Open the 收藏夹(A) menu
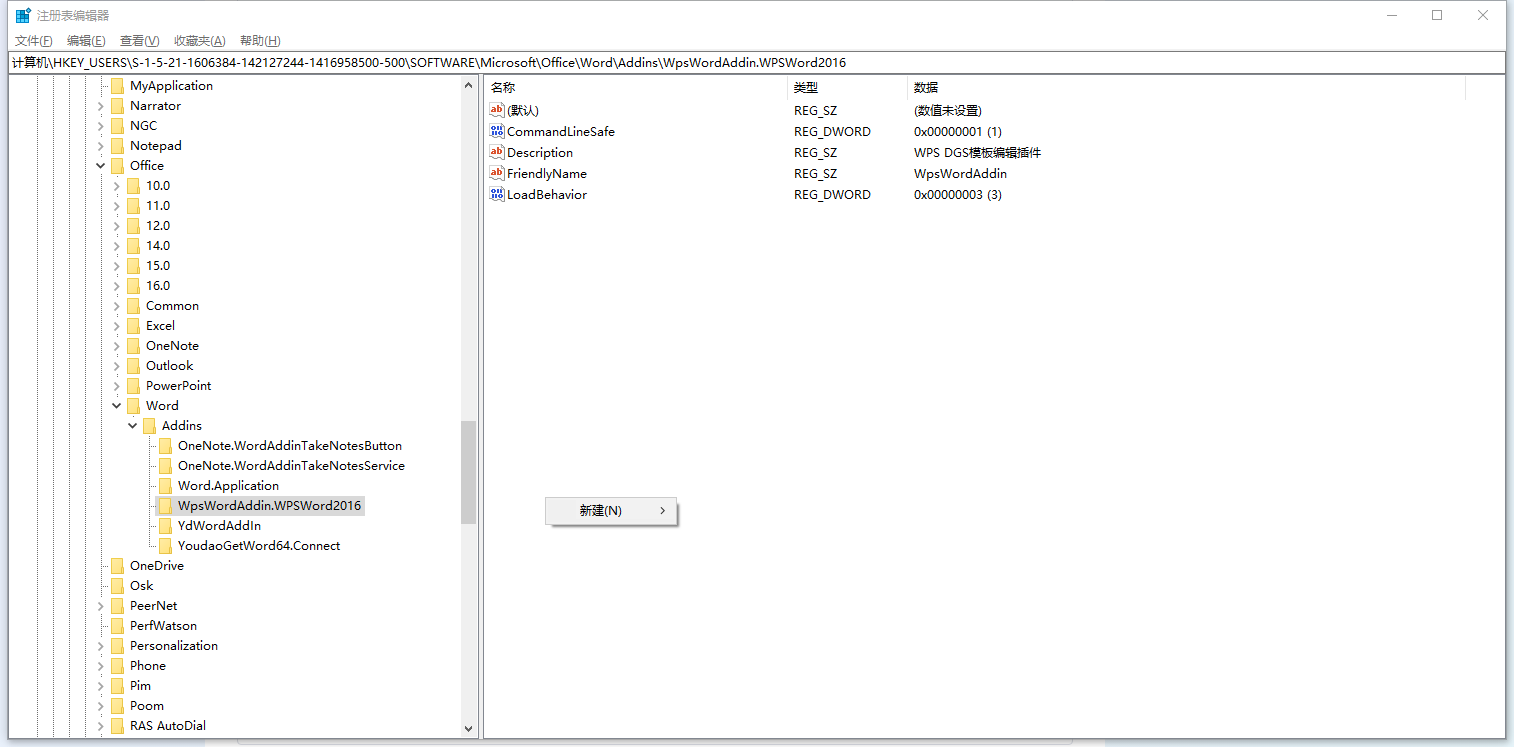The width and height of the screenshot is (1514, 747). click(x=199, y=41)
